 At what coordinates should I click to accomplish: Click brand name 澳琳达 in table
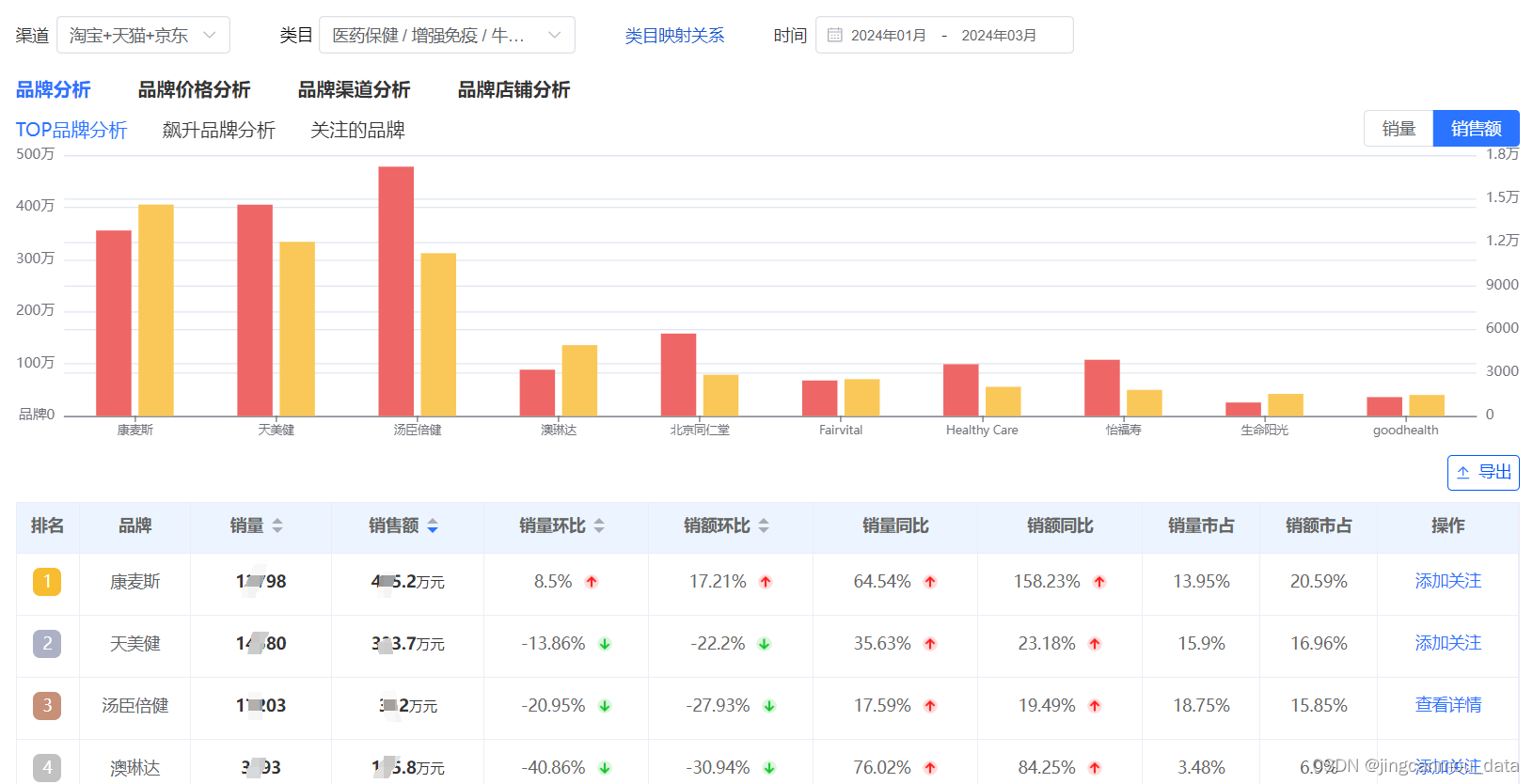coord(135,768)
